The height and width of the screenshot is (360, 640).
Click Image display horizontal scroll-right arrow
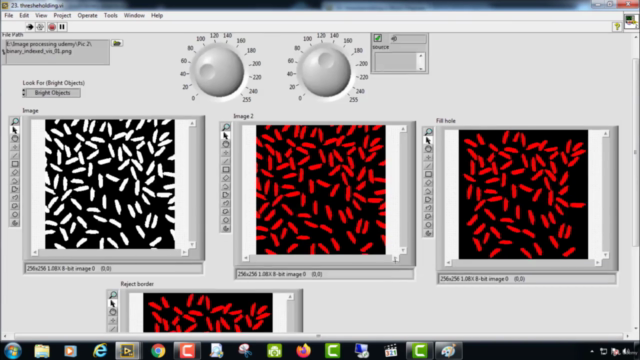click(184, 253)
